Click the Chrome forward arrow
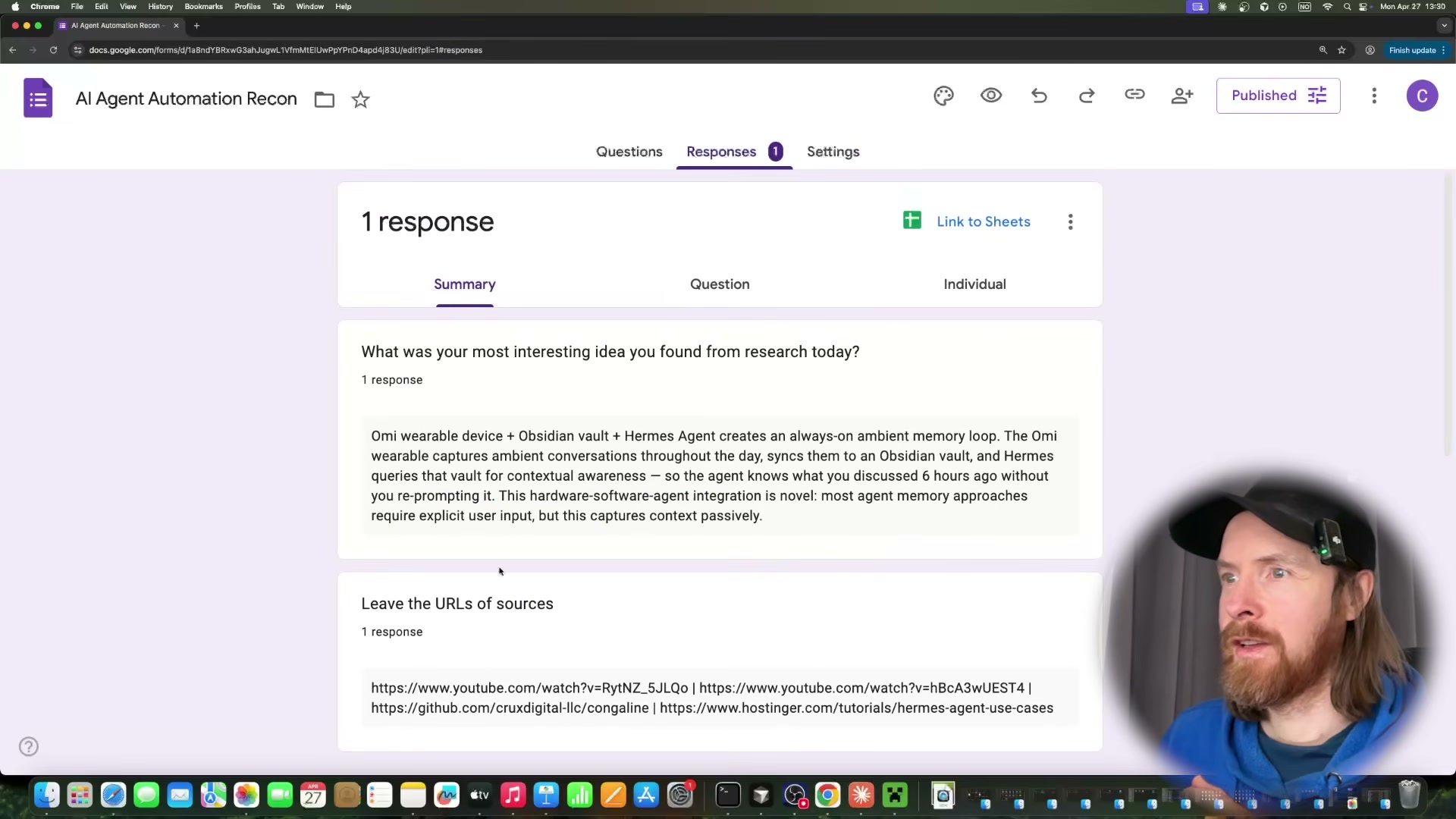Viewport: 1456px width, 819px height. 33,50
